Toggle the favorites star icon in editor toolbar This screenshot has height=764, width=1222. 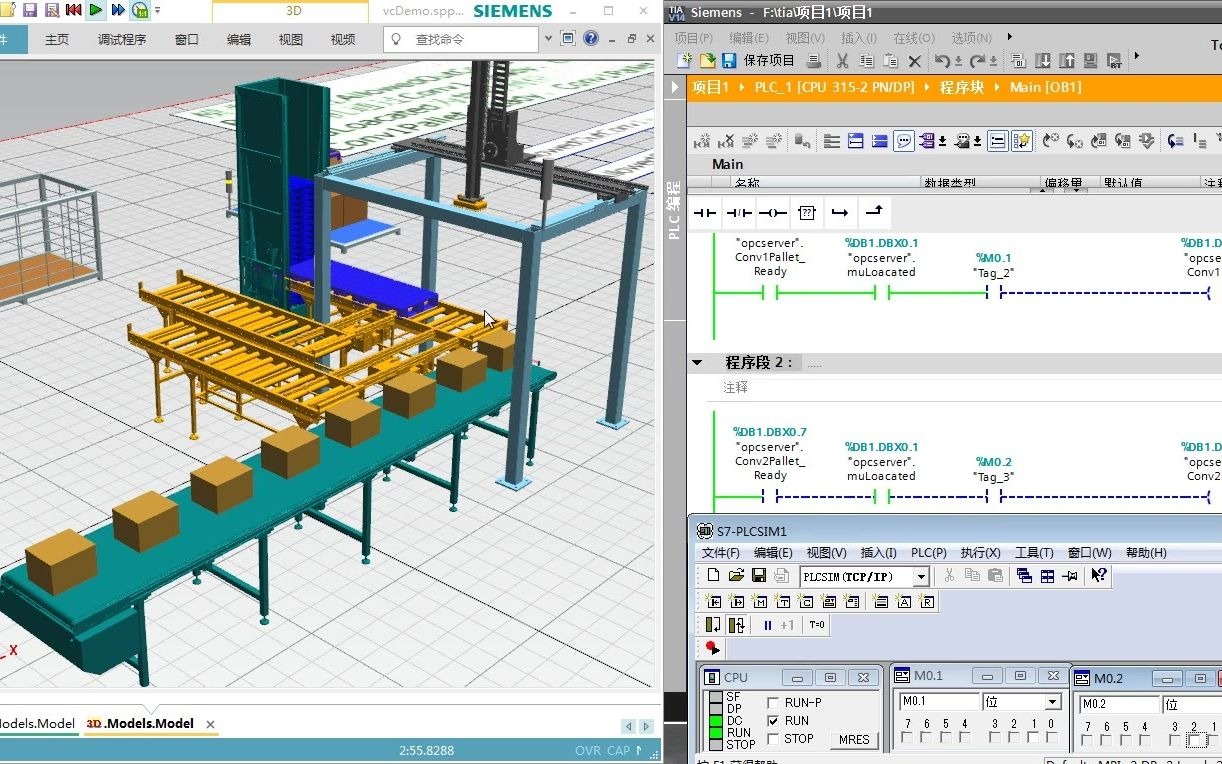click(1021, 141)
